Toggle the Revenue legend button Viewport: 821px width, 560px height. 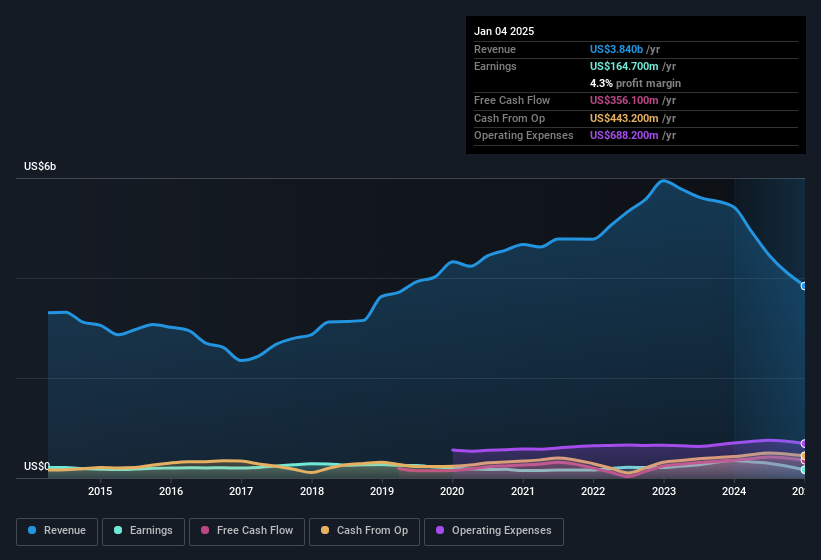coord(57,531)
